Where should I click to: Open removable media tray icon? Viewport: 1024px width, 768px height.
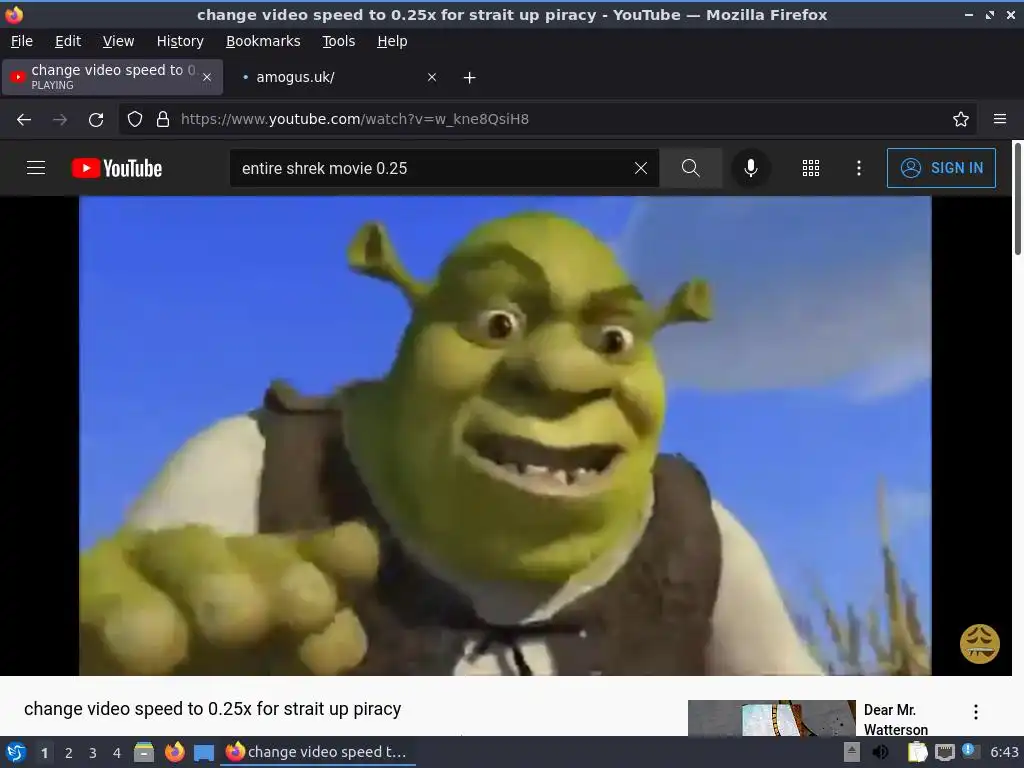click(x=852, y=752)
